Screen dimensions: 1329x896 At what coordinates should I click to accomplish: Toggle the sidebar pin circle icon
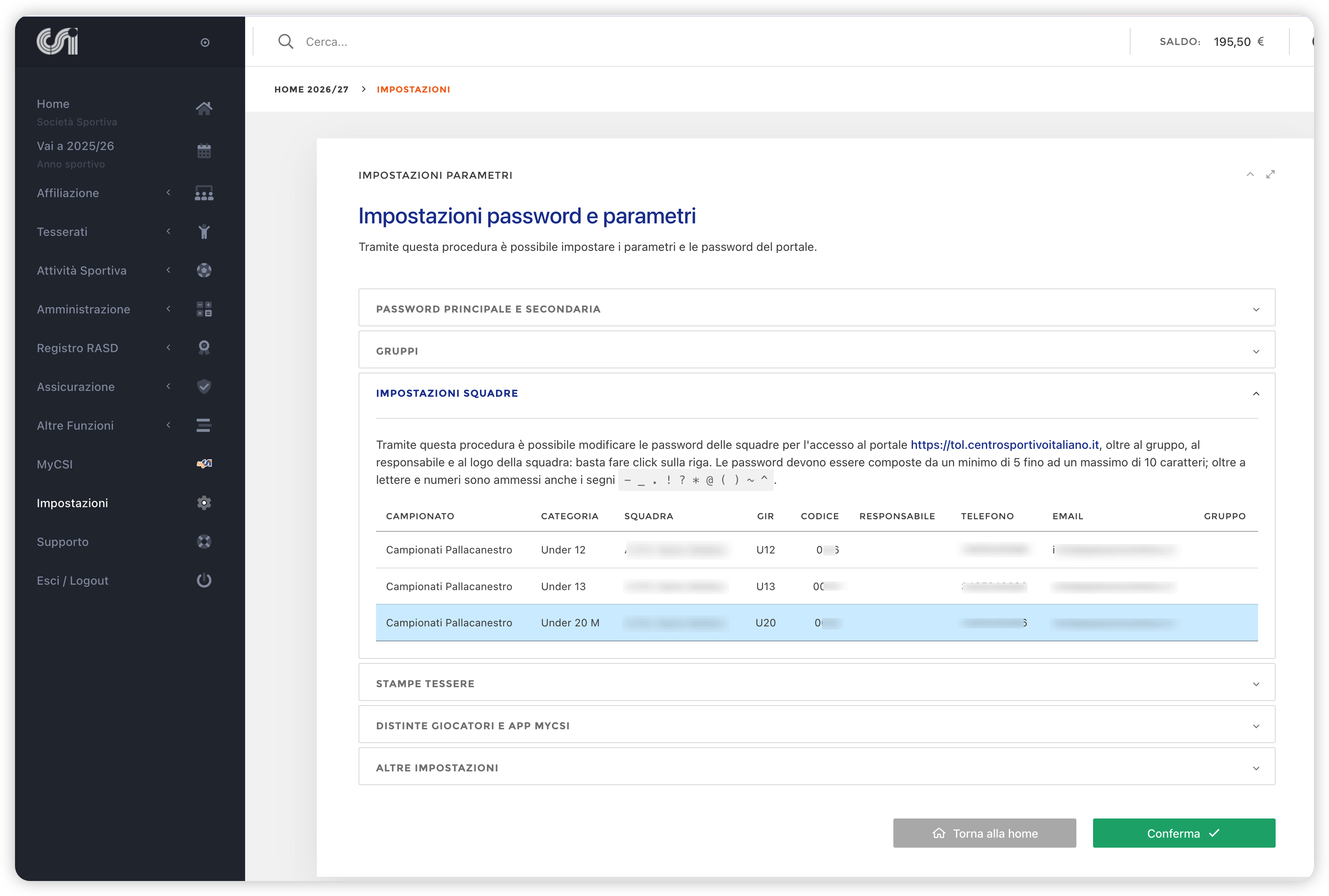click(x=205, y=42)
